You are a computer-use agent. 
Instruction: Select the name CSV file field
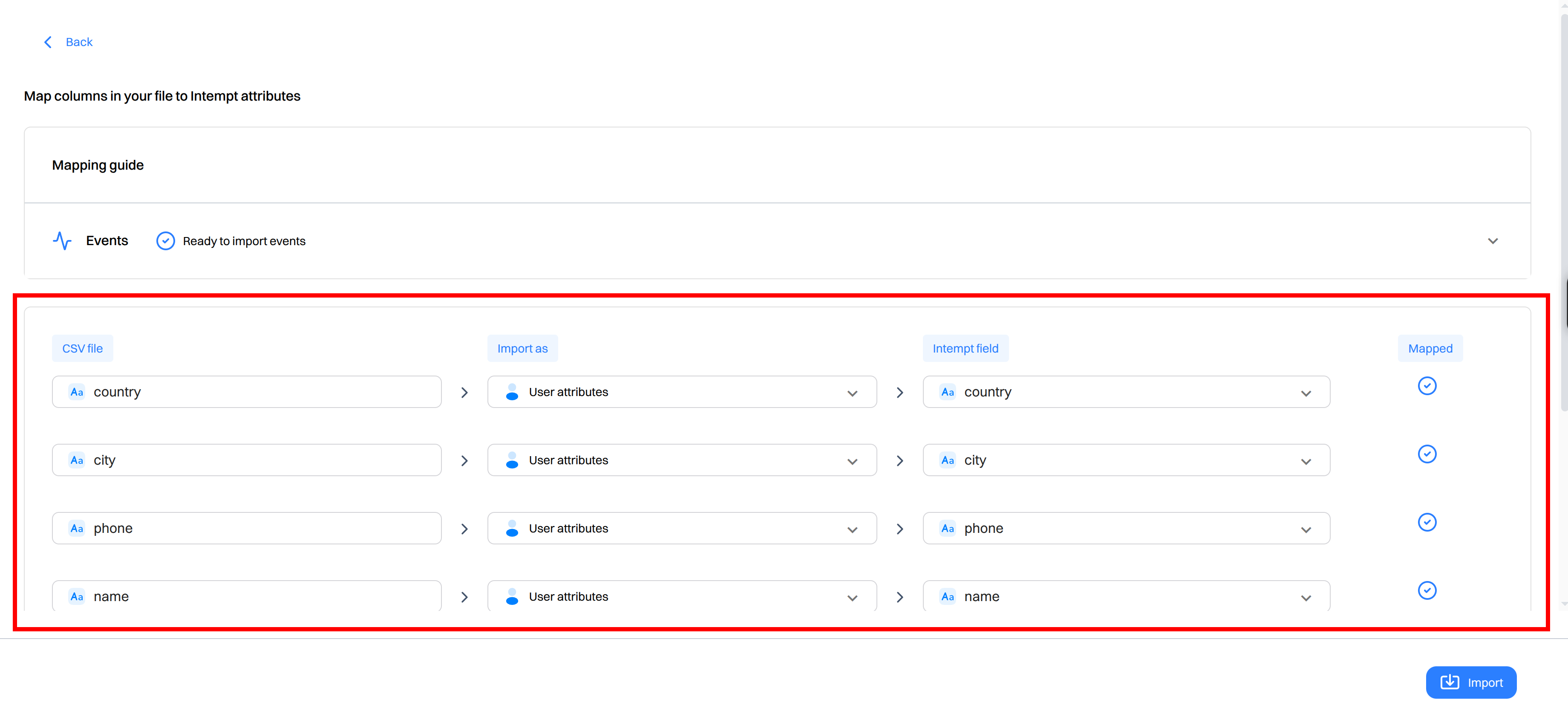click(x=247, y=596)
